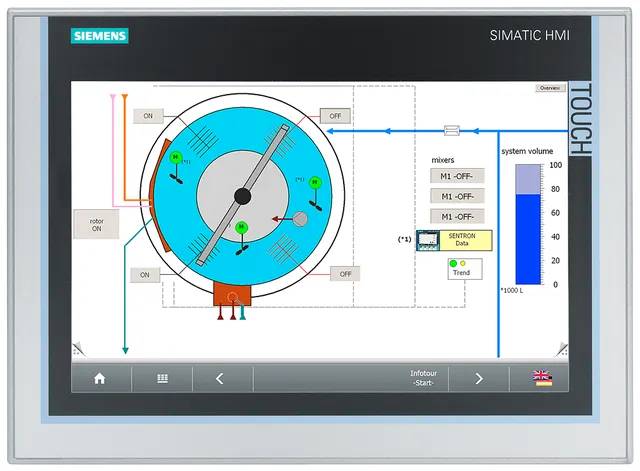The height and width of the screenshot is (471, 640).
Task: Start the Infotour
Action: point(423,378)
